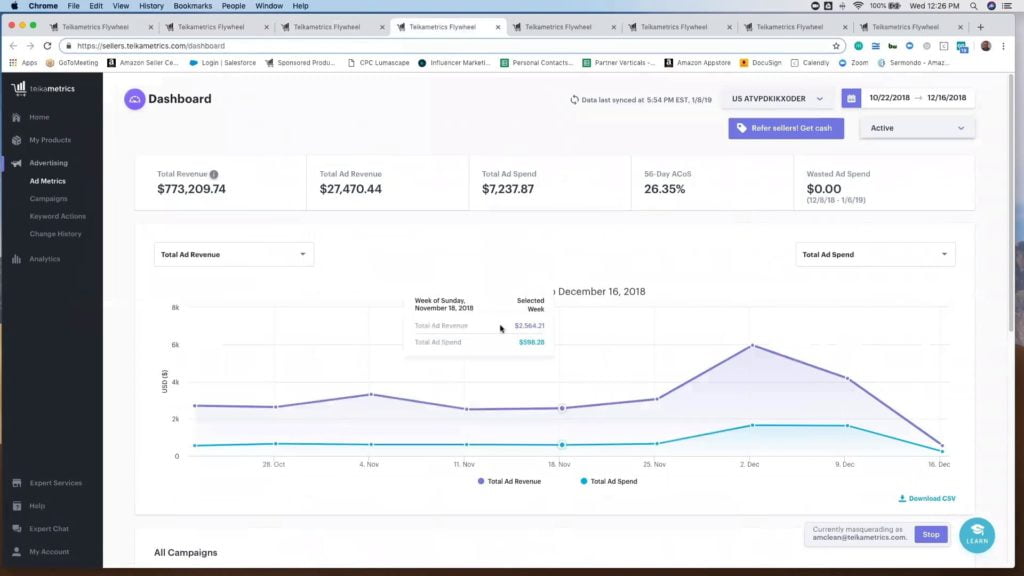Open the My Products sidebar item
Image resolution: width=1024 pixels, height=576 pixels.
click(50, 140)
